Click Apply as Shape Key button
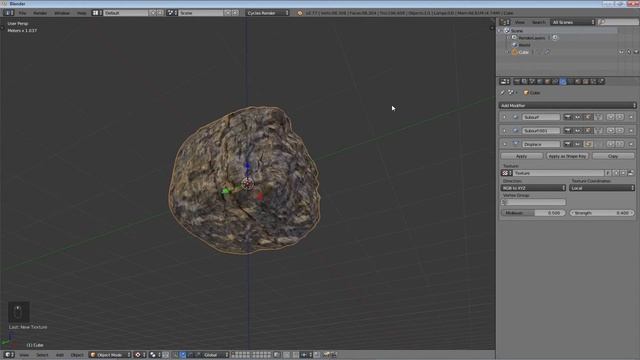 click(567, 156)
